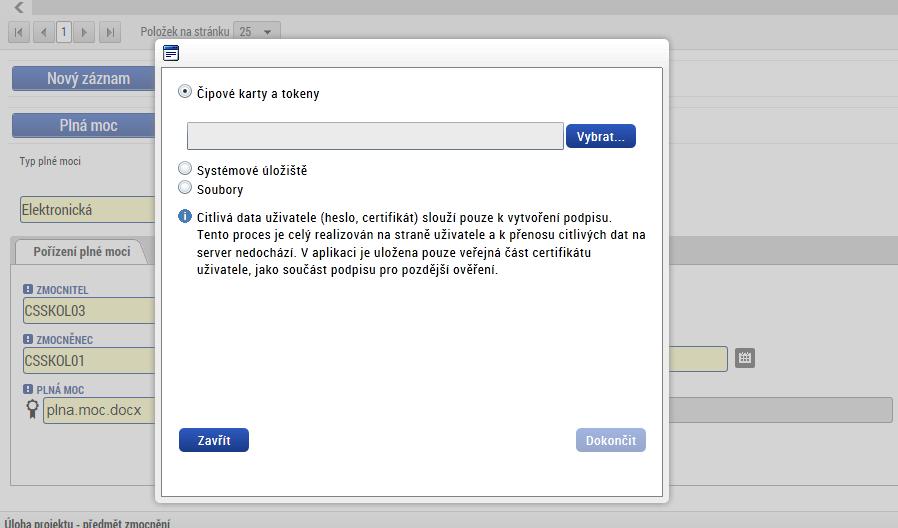This screenshot has width=898, height=528.
Task: Click the Typ plné moci label
Action: pyautogui.click(x=50, y=161)
